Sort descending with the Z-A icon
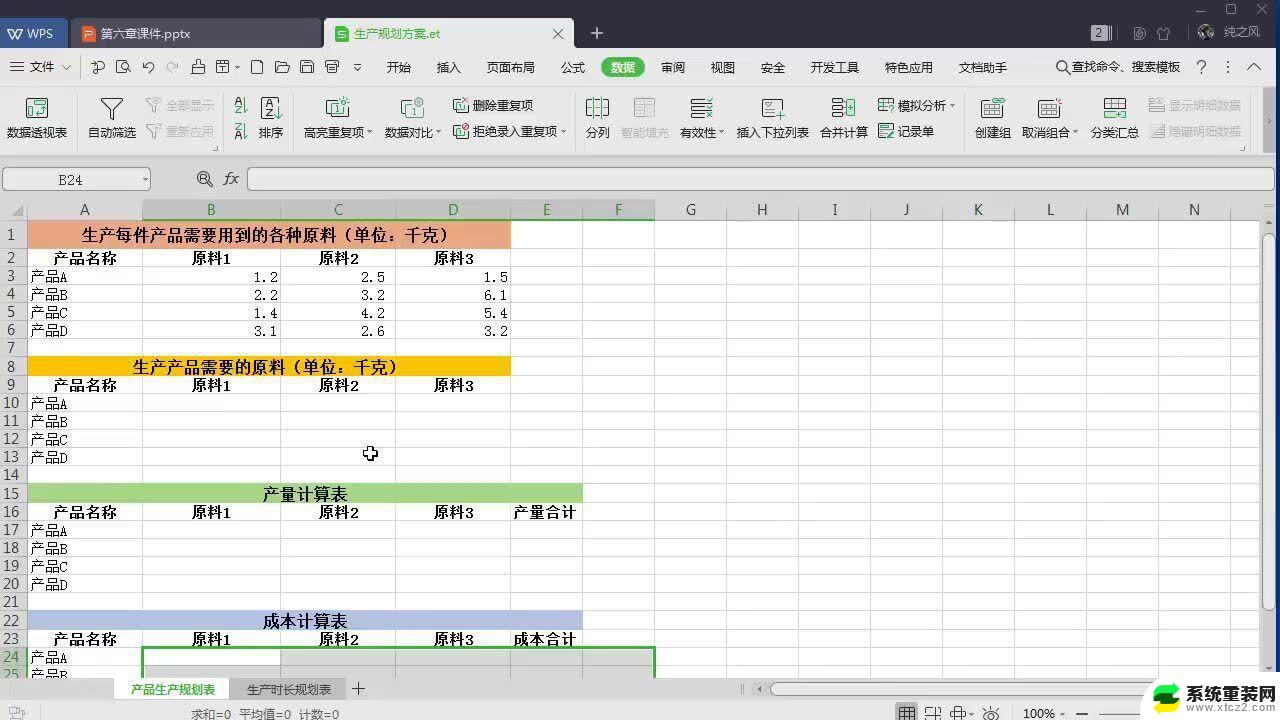Screen dimensions: 1280x720 pyautogui.click(x=240, y=131)
